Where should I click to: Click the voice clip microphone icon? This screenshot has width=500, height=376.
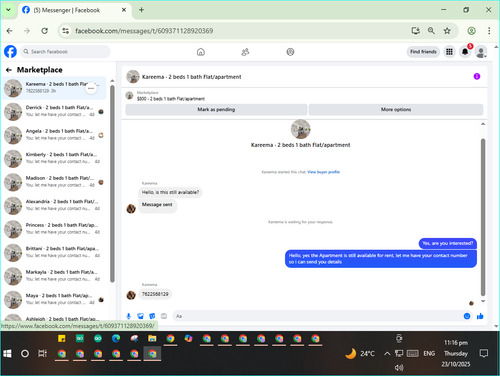[129, 316]
